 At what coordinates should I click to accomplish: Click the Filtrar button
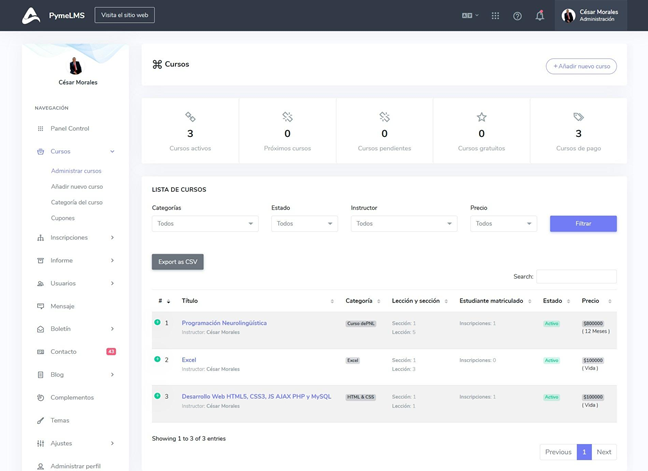pos(583,224)
